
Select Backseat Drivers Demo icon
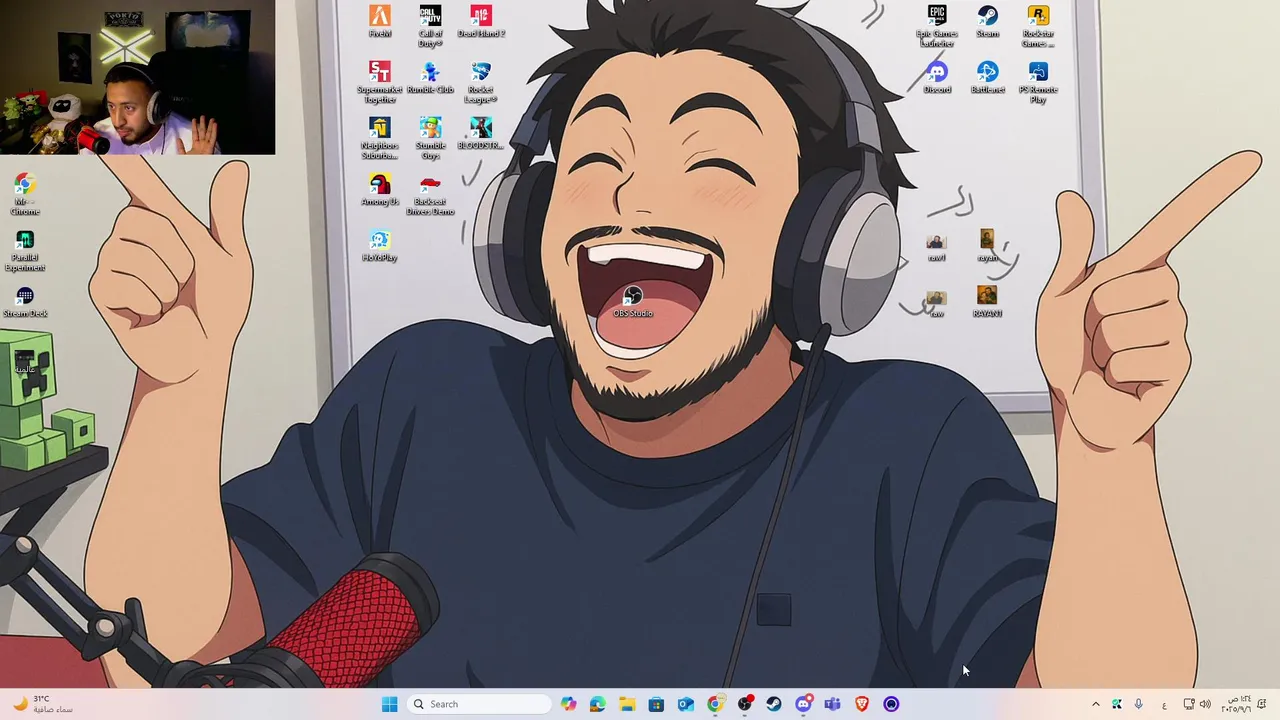[430, 194]
